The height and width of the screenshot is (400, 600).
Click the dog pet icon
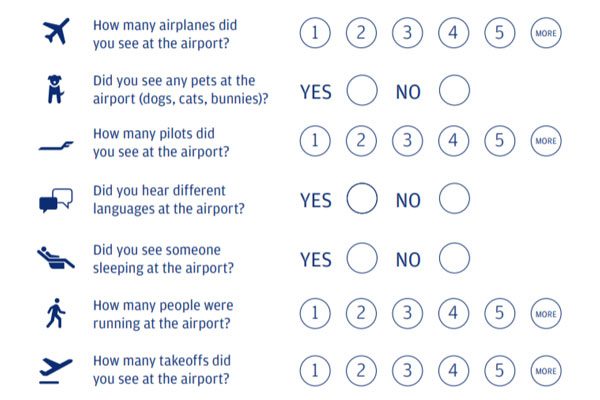[x=55, y=89]
